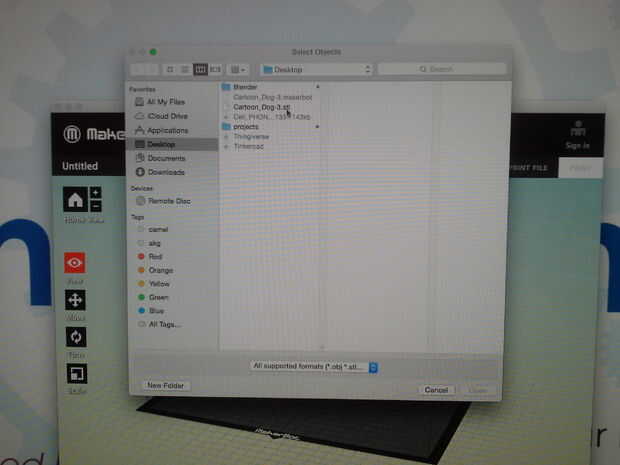
Task: Expand the projects folder arrow
Action: click(317, 127)
